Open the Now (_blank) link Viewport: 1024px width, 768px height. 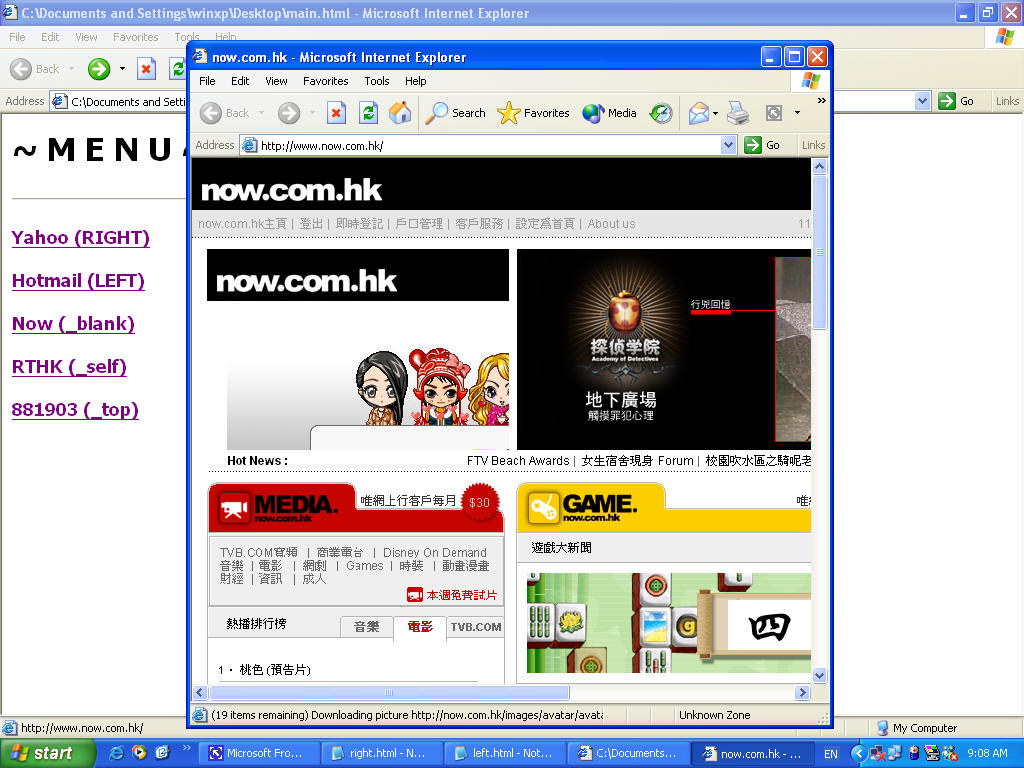click(x=73, y=324)
